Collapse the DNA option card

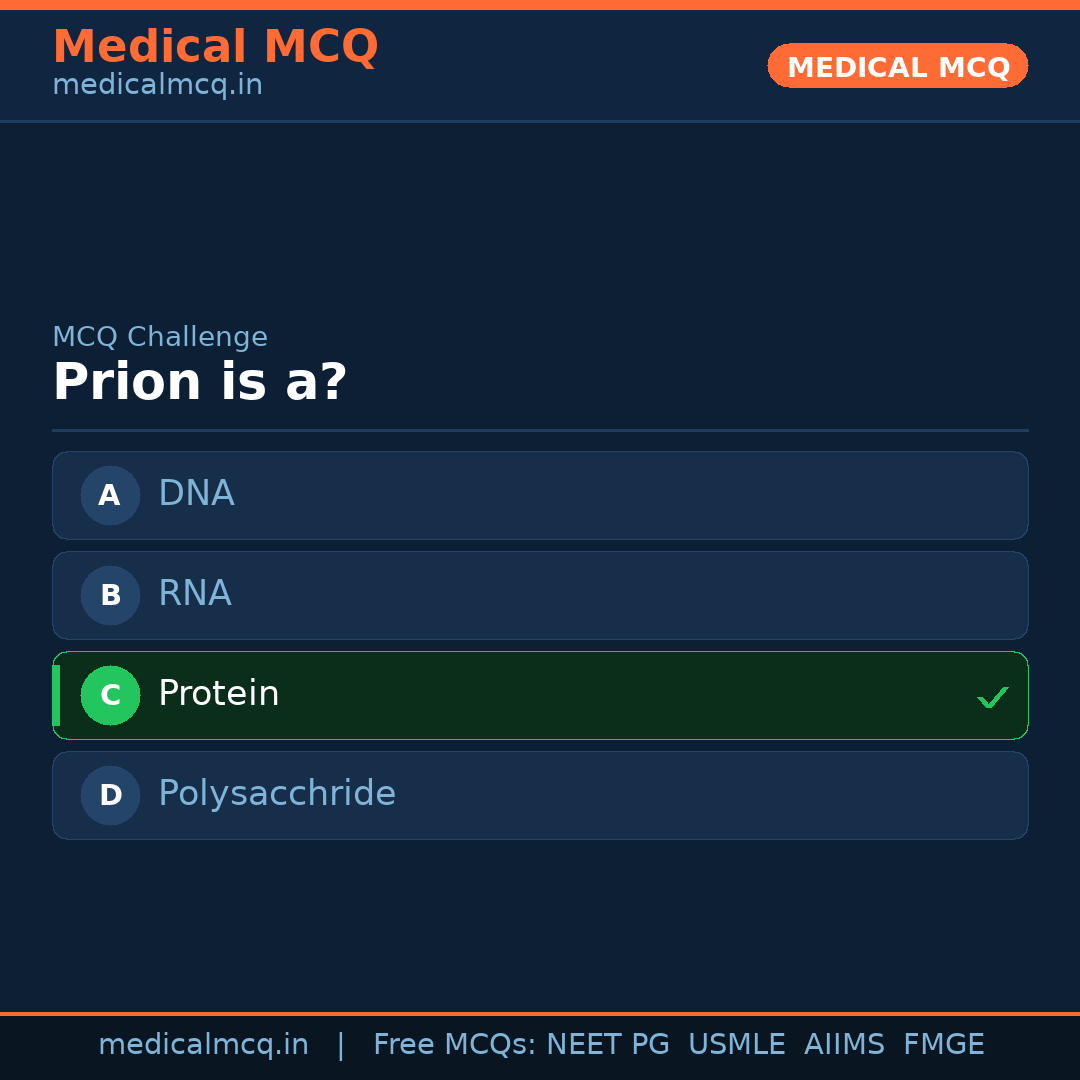pyautogui.click(x=540, y=495)
